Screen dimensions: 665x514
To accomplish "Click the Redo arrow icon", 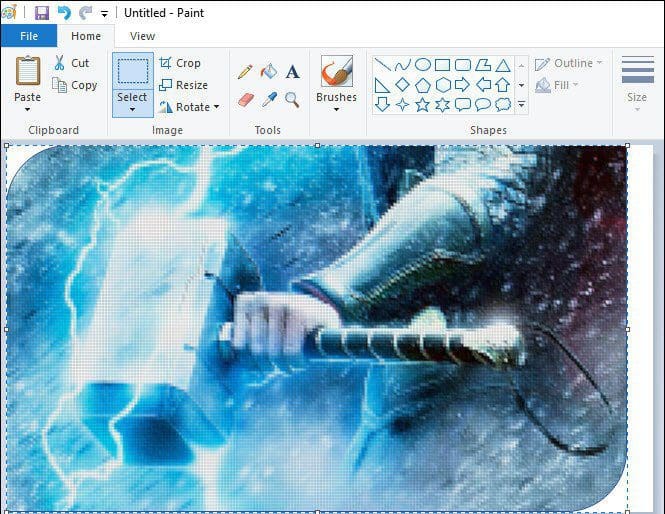I will point(85,13).
